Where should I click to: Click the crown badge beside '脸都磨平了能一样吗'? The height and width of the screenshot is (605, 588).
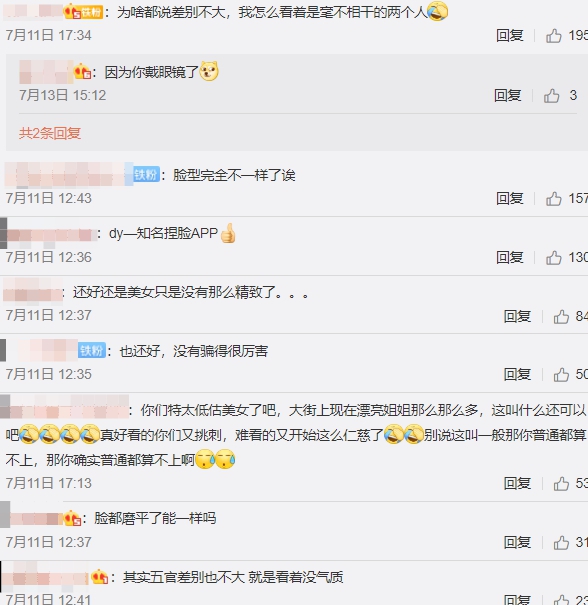(72, 518)
